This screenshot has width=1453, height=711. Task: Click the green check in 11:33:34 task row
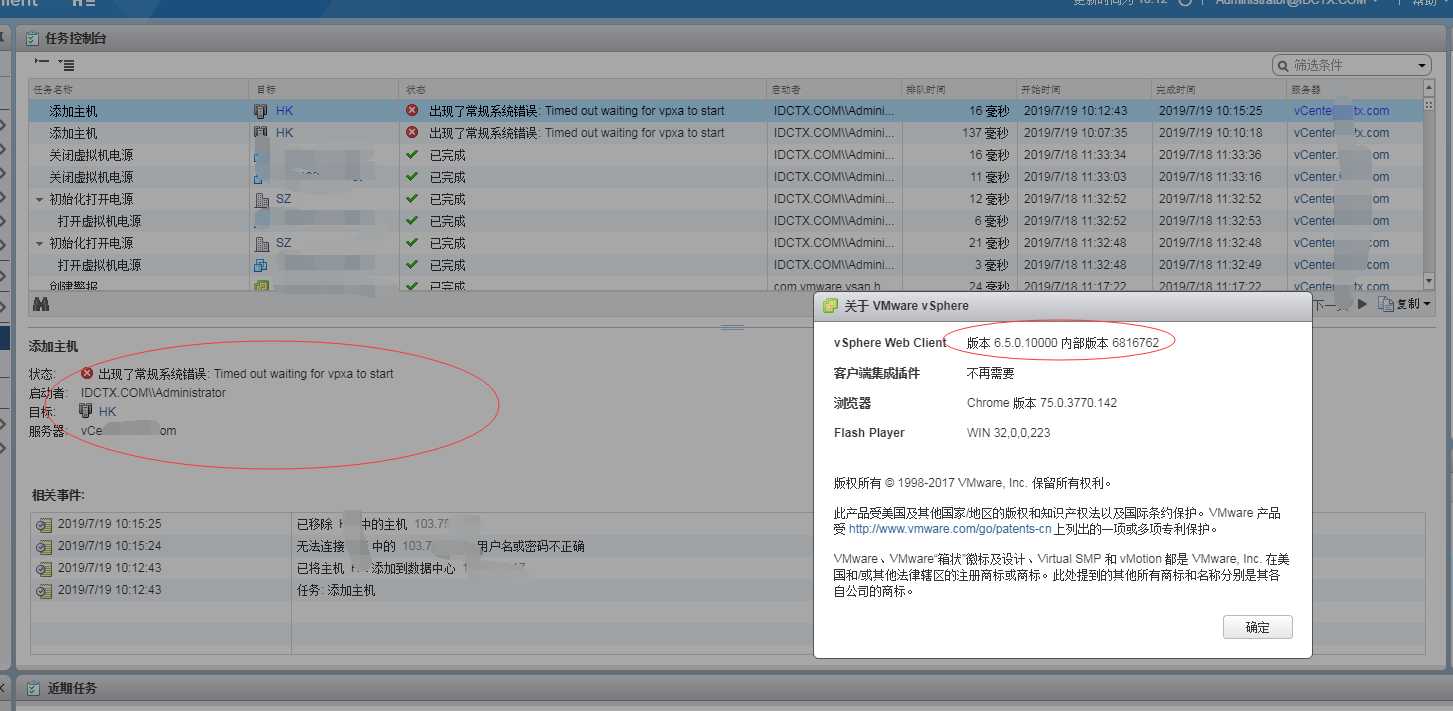(x=412, y=155)
